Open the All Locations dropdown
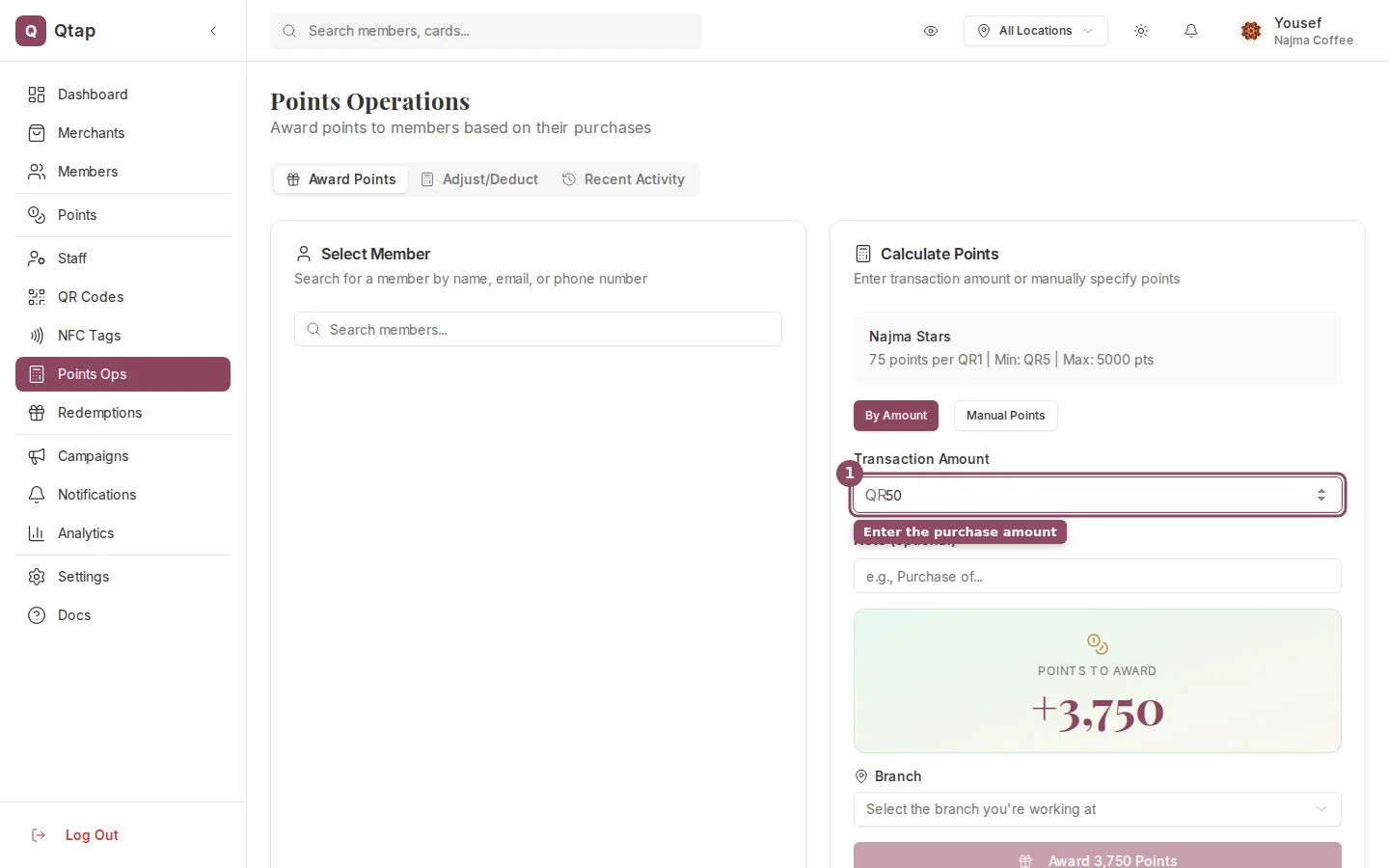 pos(1035,31)
